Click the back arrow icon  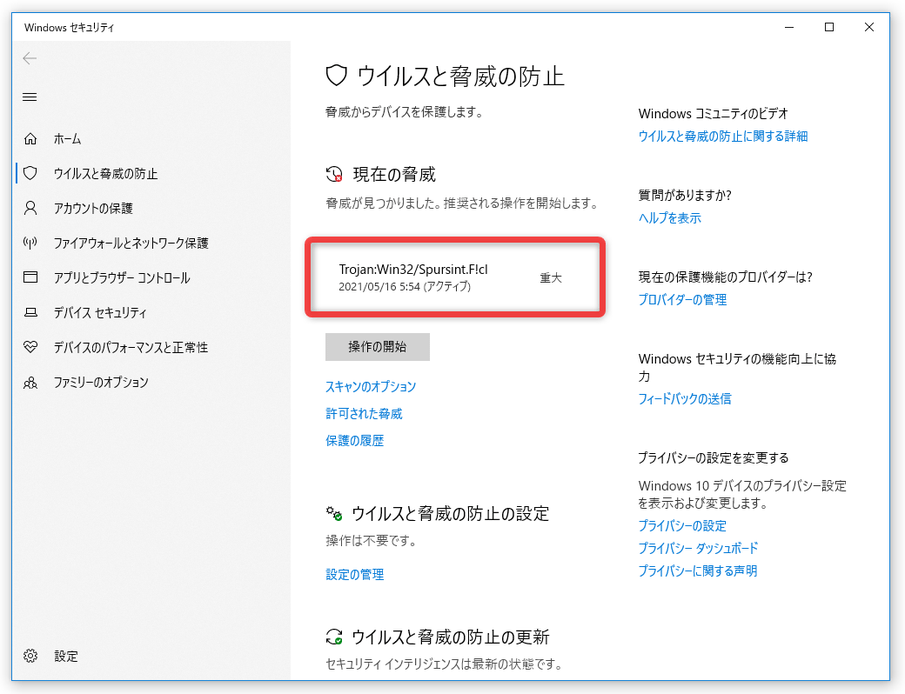(29, 58)
